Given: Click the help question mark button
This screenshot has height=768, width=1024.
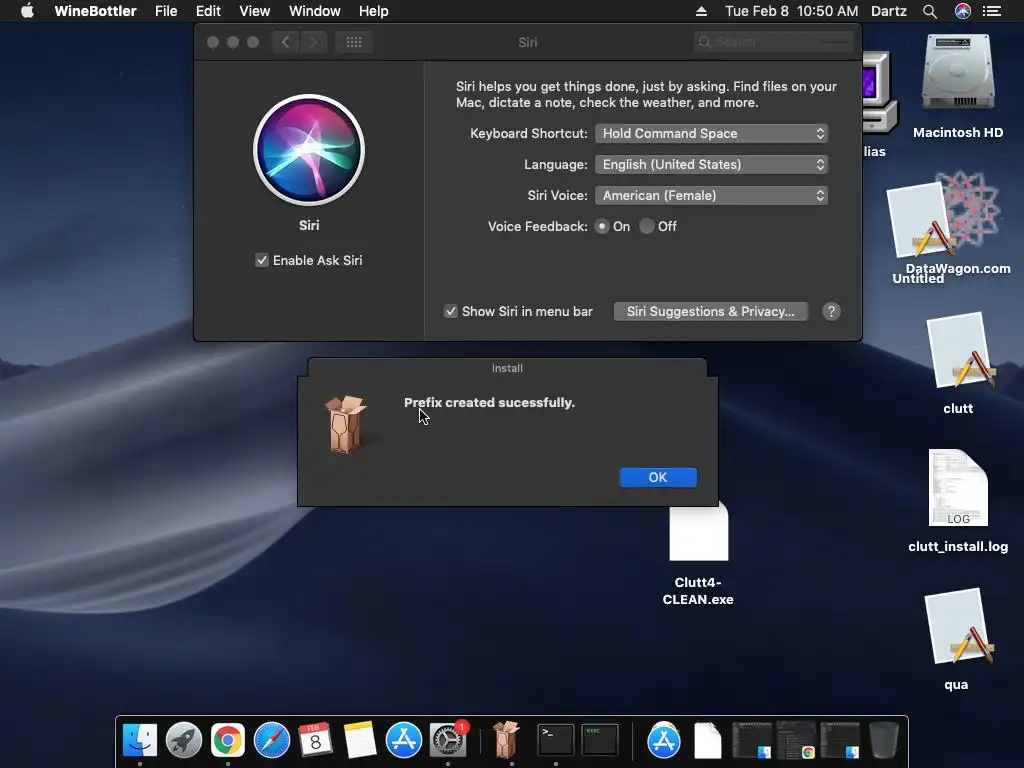Looking at the screenshot, I should (831, 312).
